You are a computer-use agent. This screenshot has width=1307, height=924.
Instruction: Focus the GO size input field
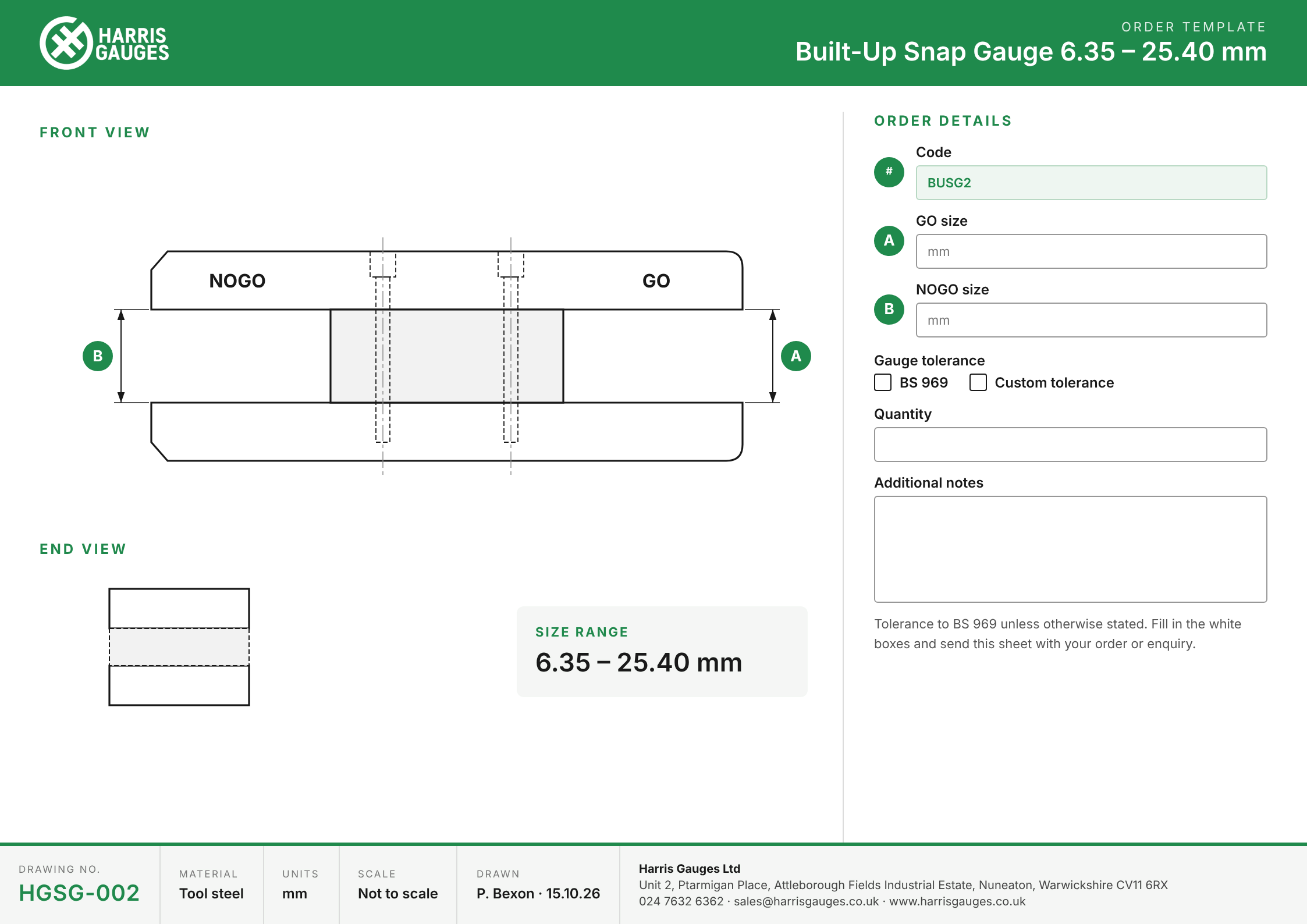pos(1091,251)
